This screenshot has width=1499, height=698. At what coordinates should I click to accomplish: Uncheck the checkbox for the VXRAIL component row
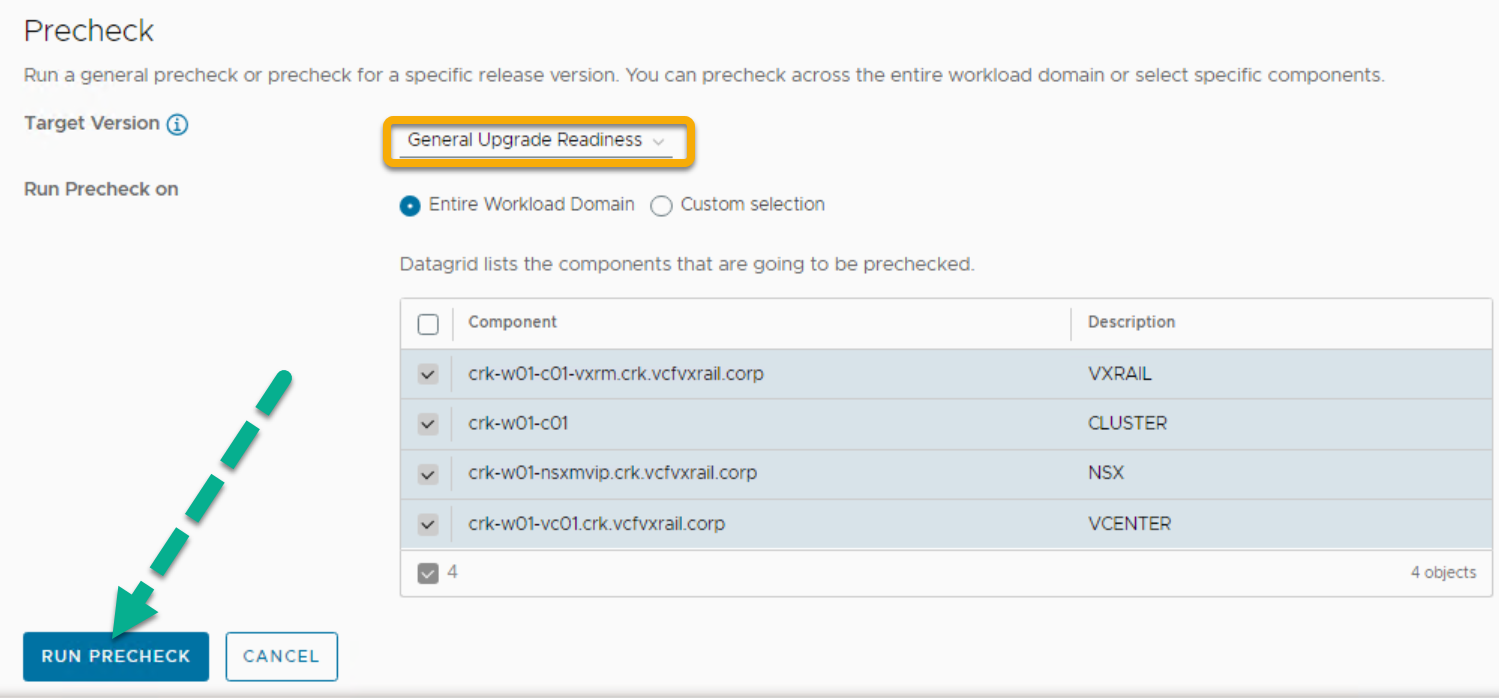[x=428, y=374]
